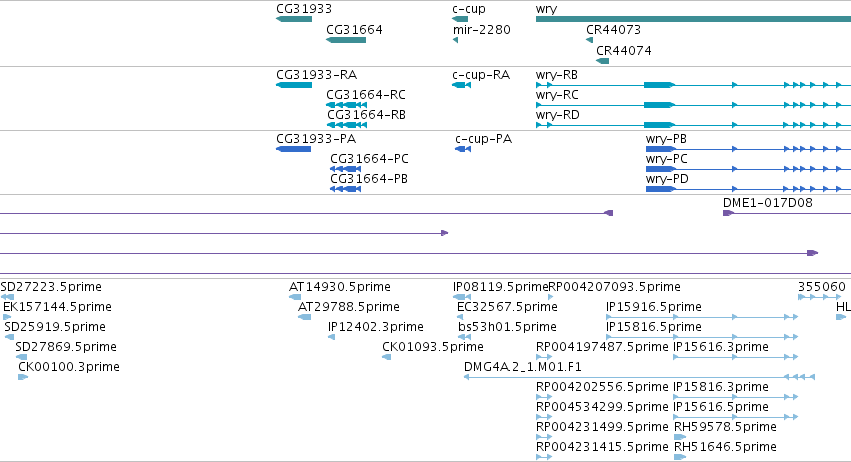
Task: Select the CR44074 gene label
Action: 624,50
